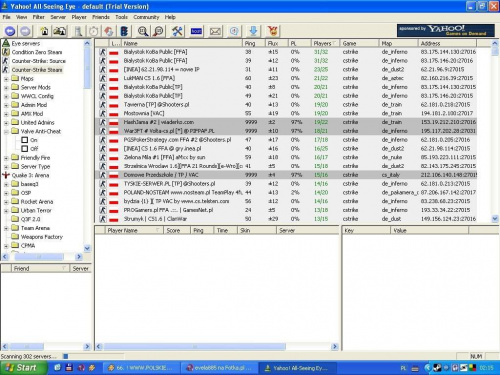Image resolution: width=500 pixels, height=375 pixels.
Task: Expand the Friendly Fire folder
Action: point(6,158)
